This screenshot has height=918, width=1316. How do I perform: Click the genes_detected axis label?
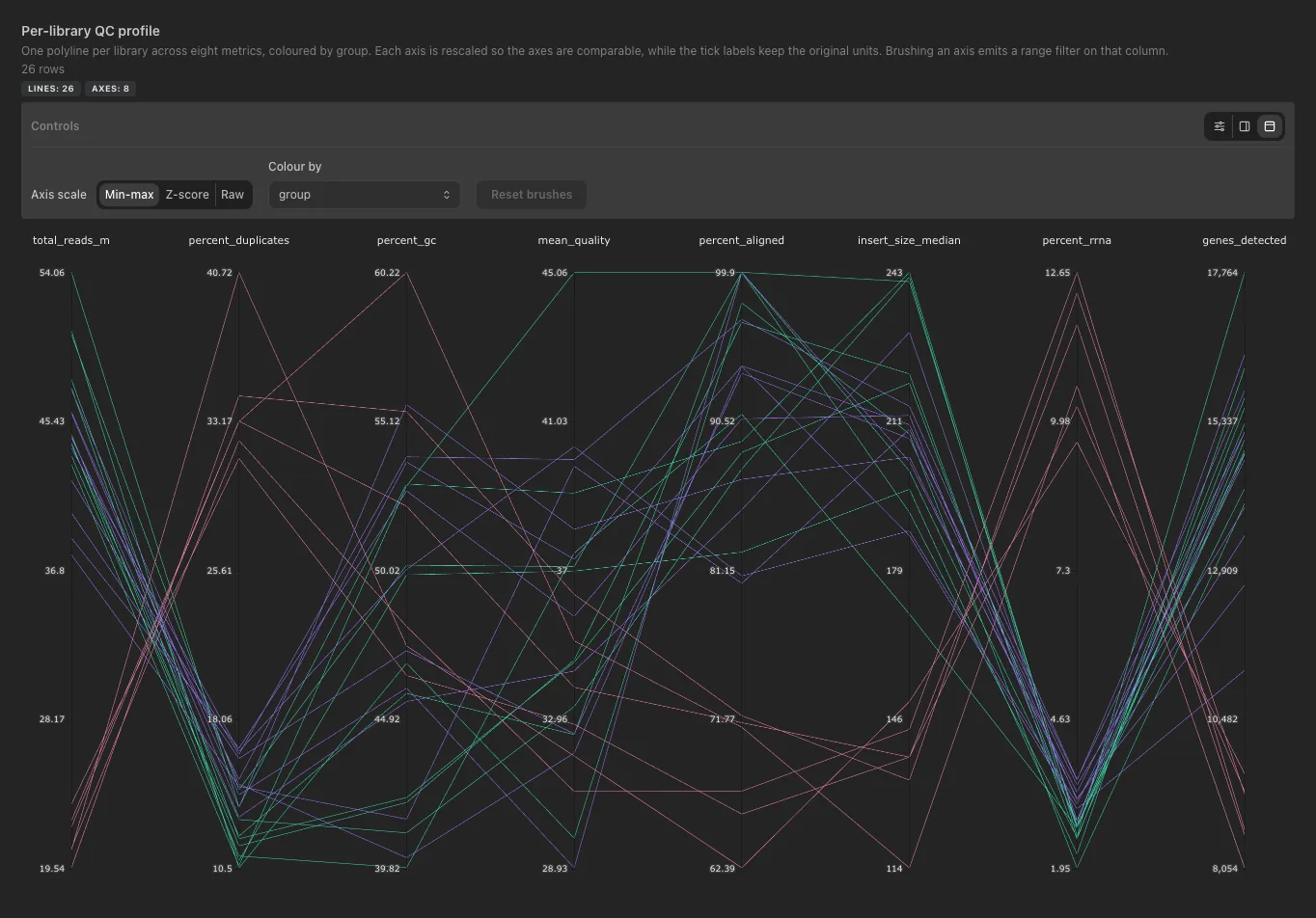pos(1244,240)
